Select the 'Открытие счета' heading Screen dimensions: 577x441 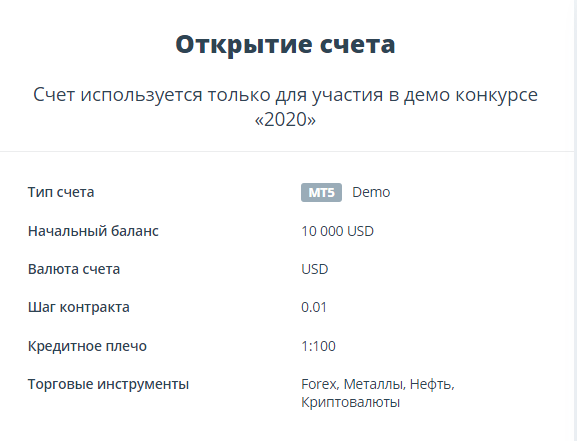285,45
